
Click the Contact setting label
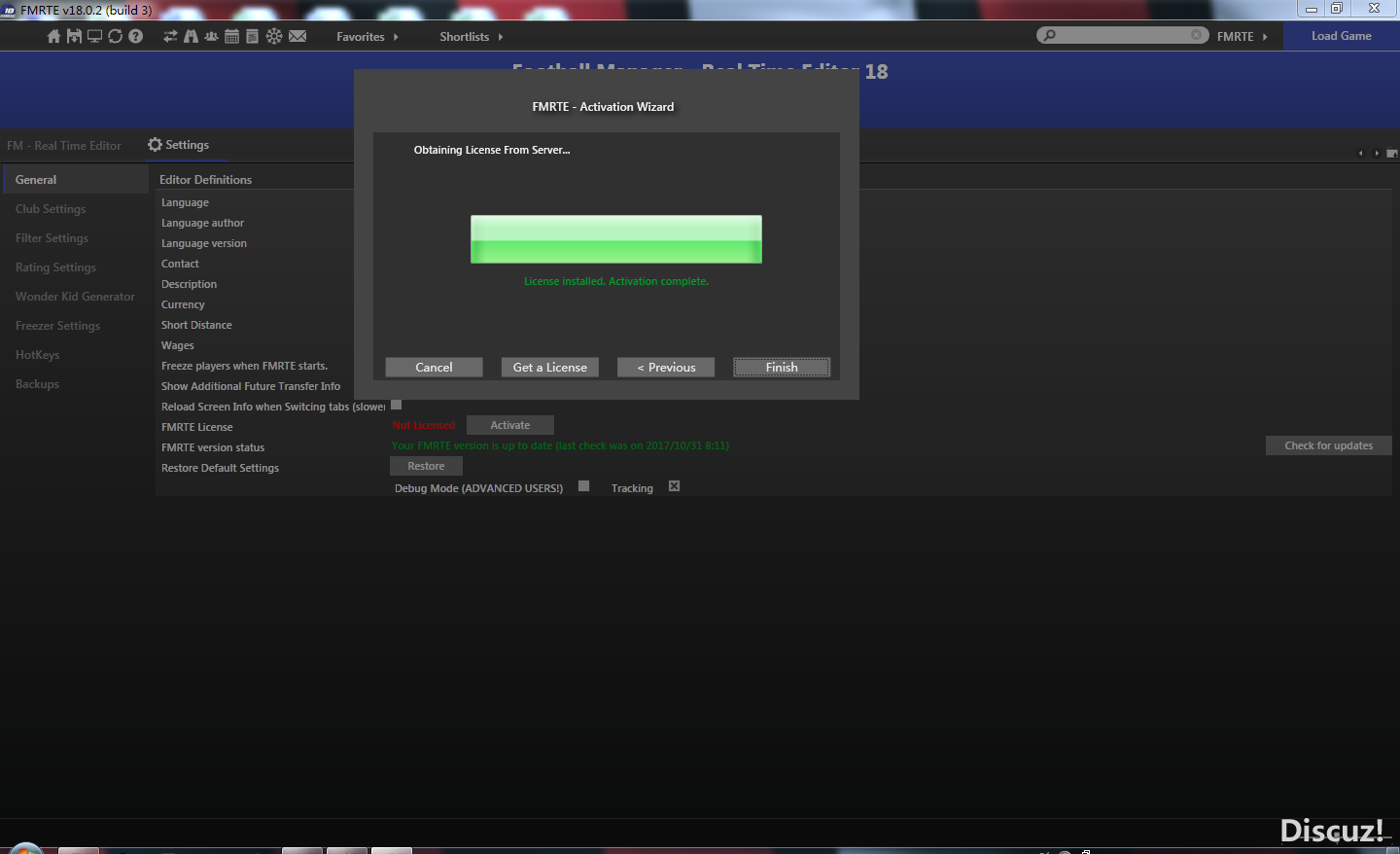tap(180, 264)
